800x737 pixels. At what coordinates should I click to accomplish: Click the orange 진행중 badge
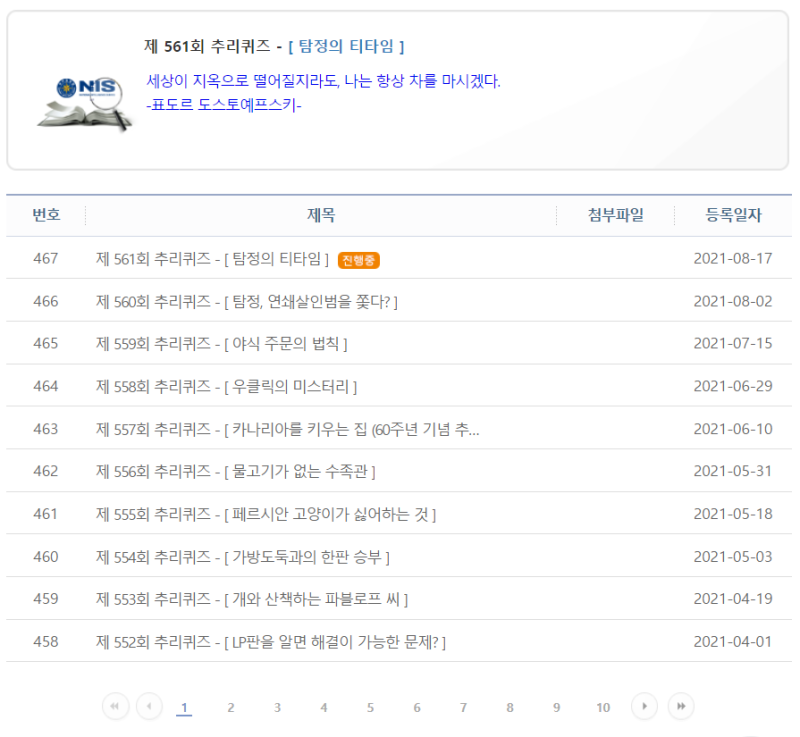pyautogui.click(x=359, y=260)
